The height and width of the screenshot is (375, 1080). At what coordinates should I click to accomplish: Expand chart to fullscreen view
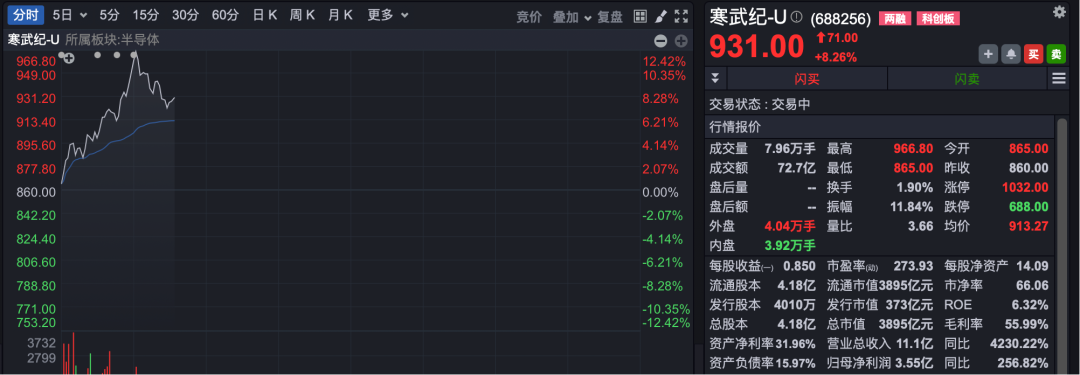point(681,17)
